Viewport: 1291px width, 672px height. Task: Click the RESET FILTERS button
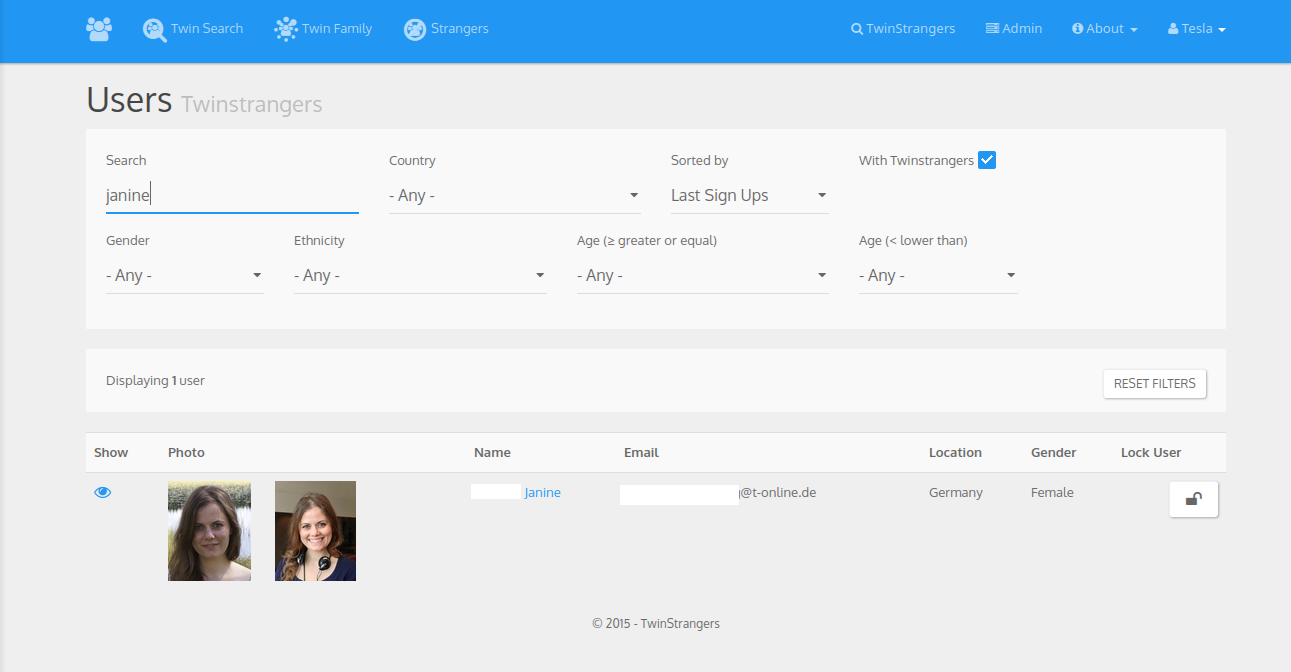click(1155, 384)
